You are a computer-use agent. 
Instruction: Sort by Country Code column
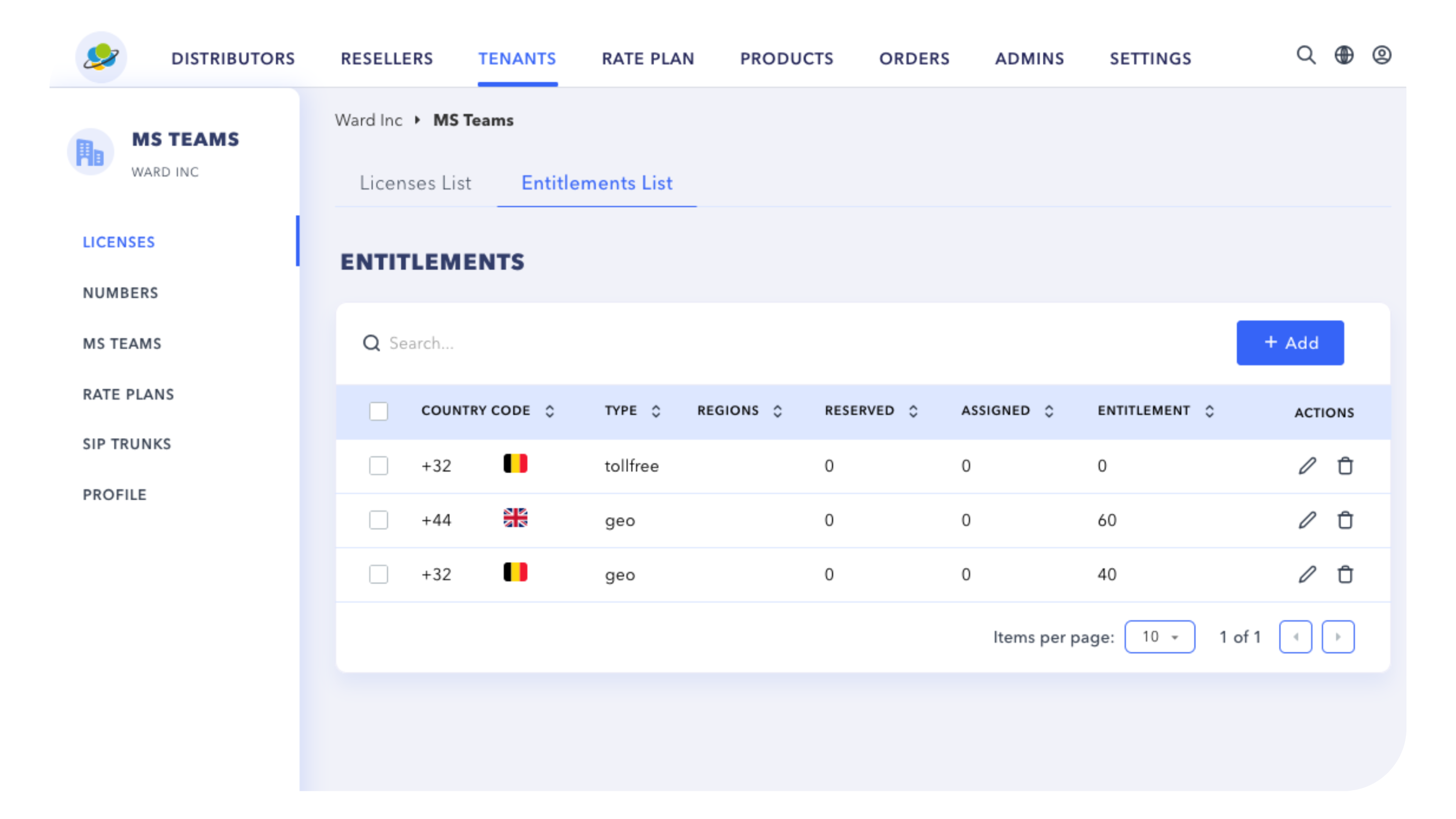550,411
